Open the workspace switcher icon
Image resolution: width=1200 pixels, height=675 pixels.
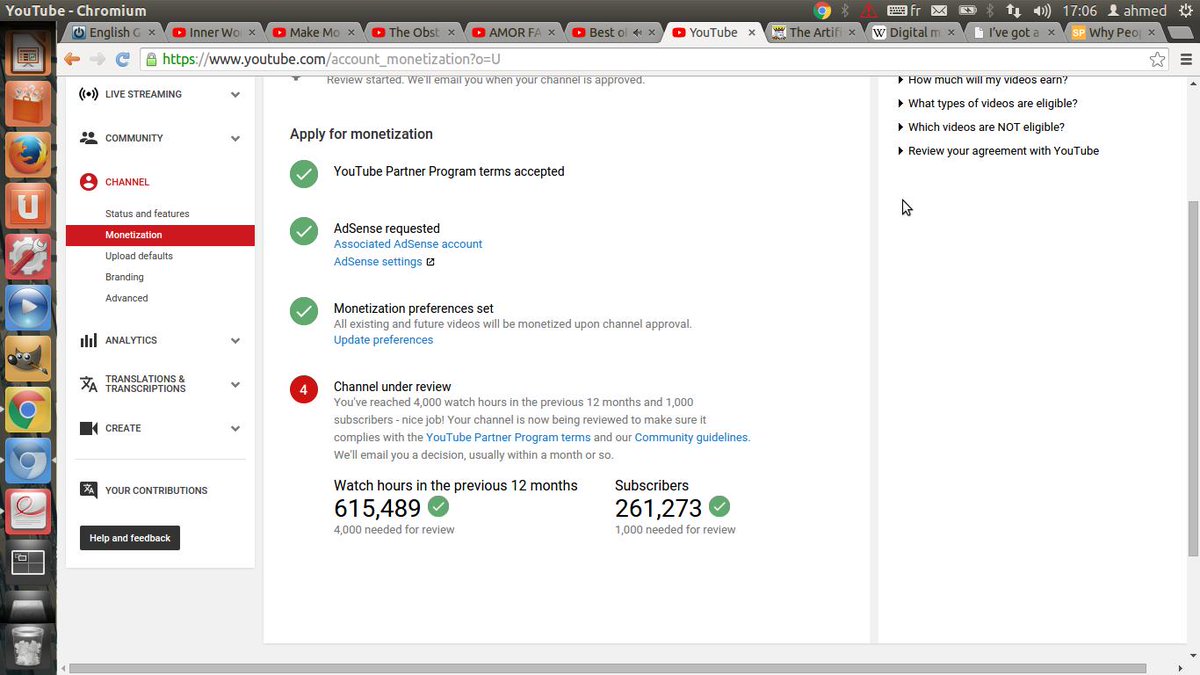pos(28,562)
